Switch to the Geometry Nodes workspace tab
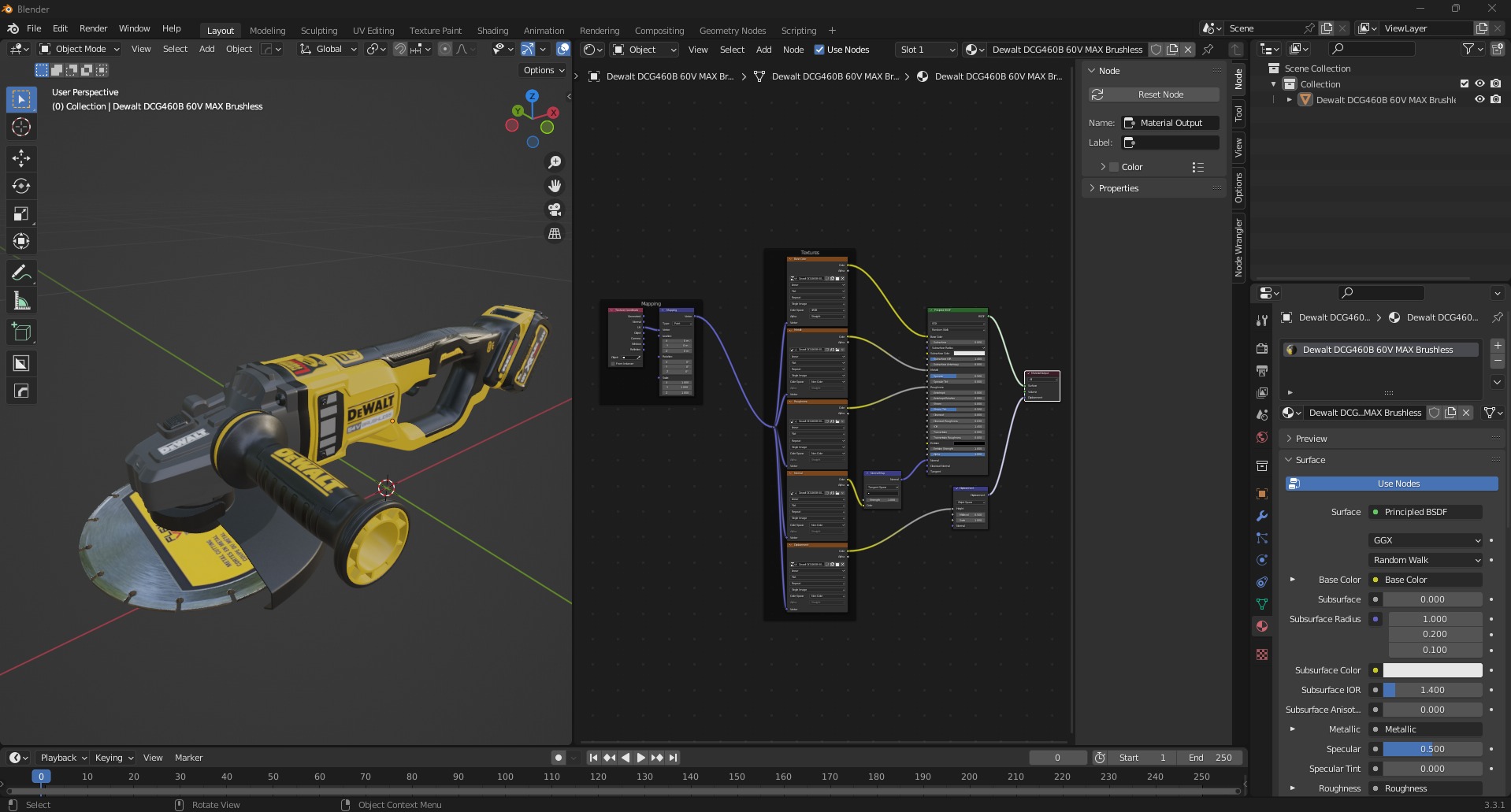This screenshot has width=1511, height=812. 733,31
